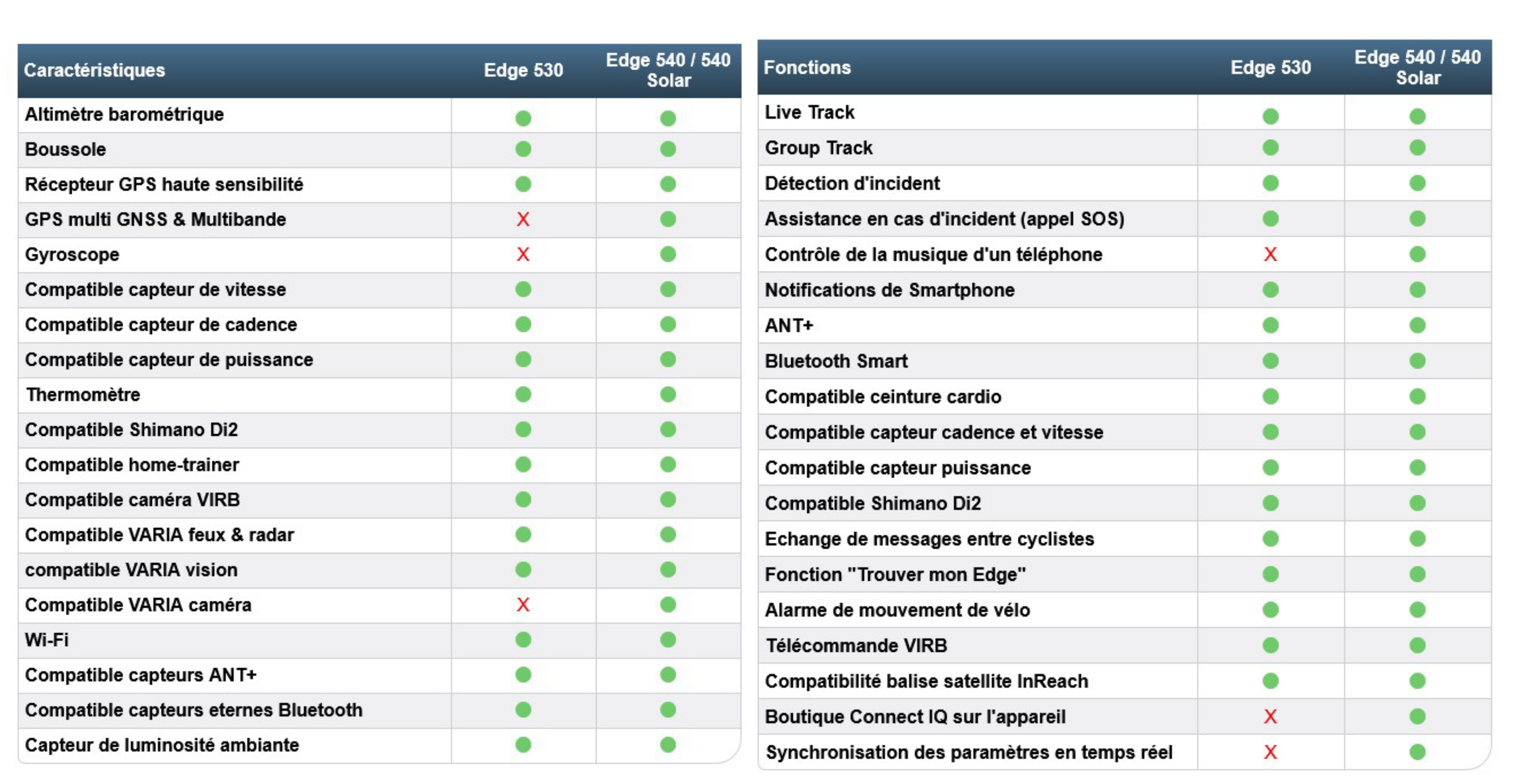Image resolution: width=1515 pixels, height=784 pixels.
Task: Click the Edge 530 green dot for Wi-Fi
Action: click(x=523, y=640)
